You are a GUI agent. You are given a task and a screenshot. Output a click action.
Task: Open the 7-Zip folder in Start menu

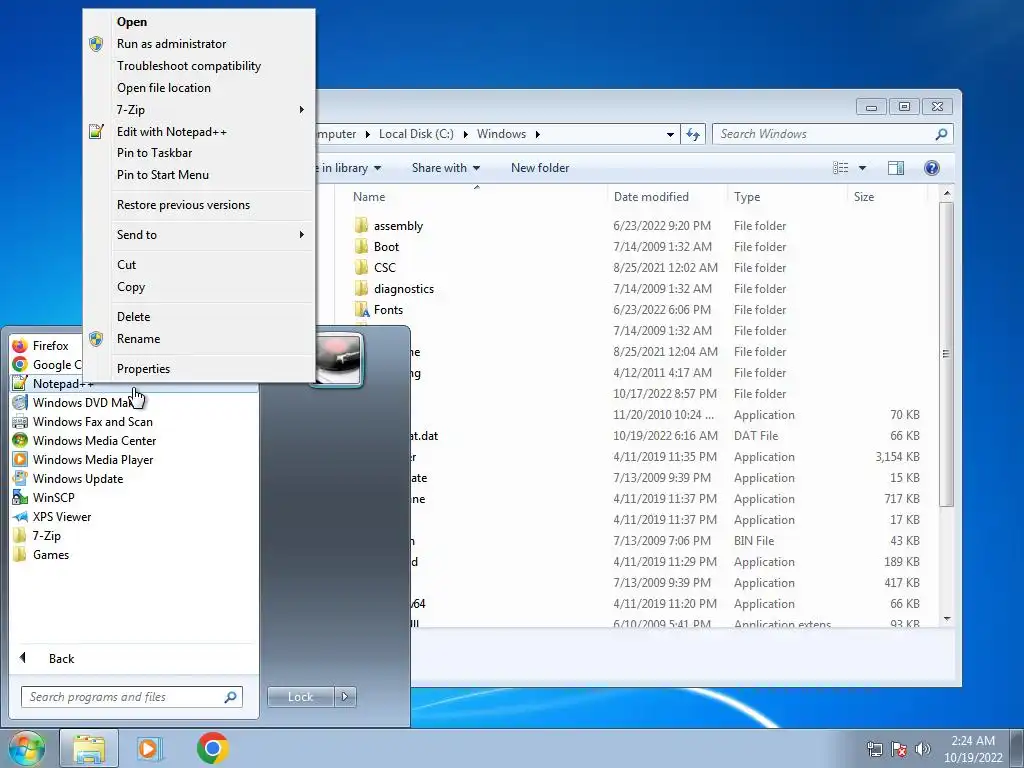(x=46, y=536)
